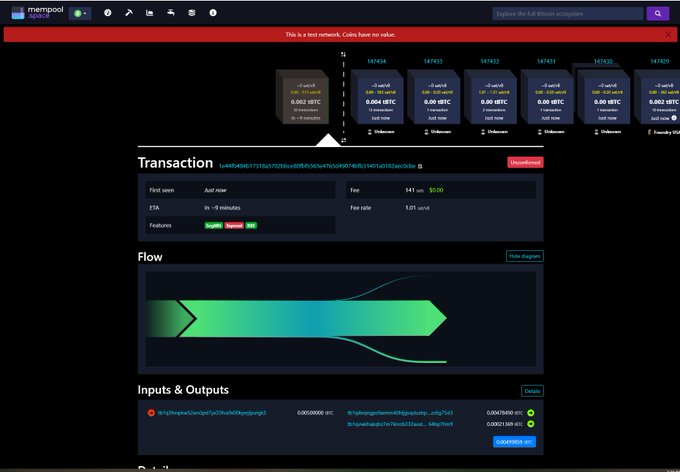Screen dimensions: 680x472
Task: Click the purple search button
Action: (657, 13)
